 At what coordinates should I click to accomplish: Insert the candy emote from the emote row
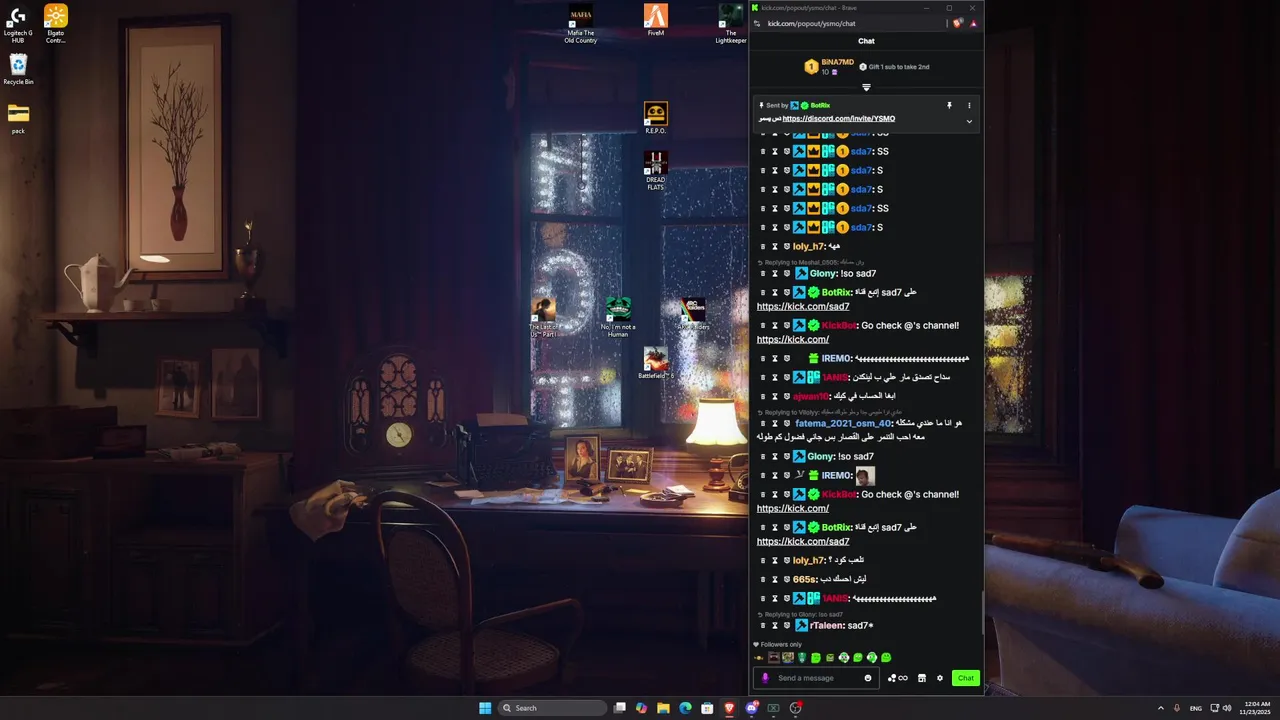click(759, 657)
